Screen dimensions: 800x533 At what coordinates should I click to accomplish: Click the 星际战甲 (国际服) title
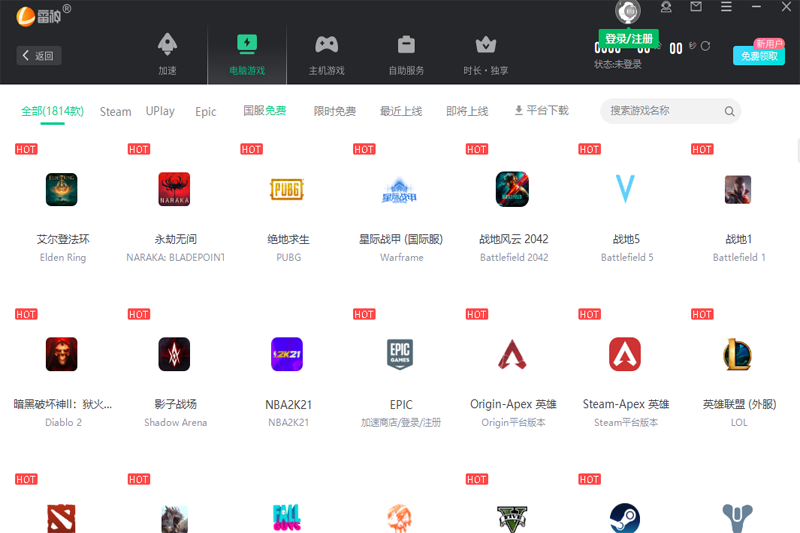pyautogui.click(x=401, y=239)
